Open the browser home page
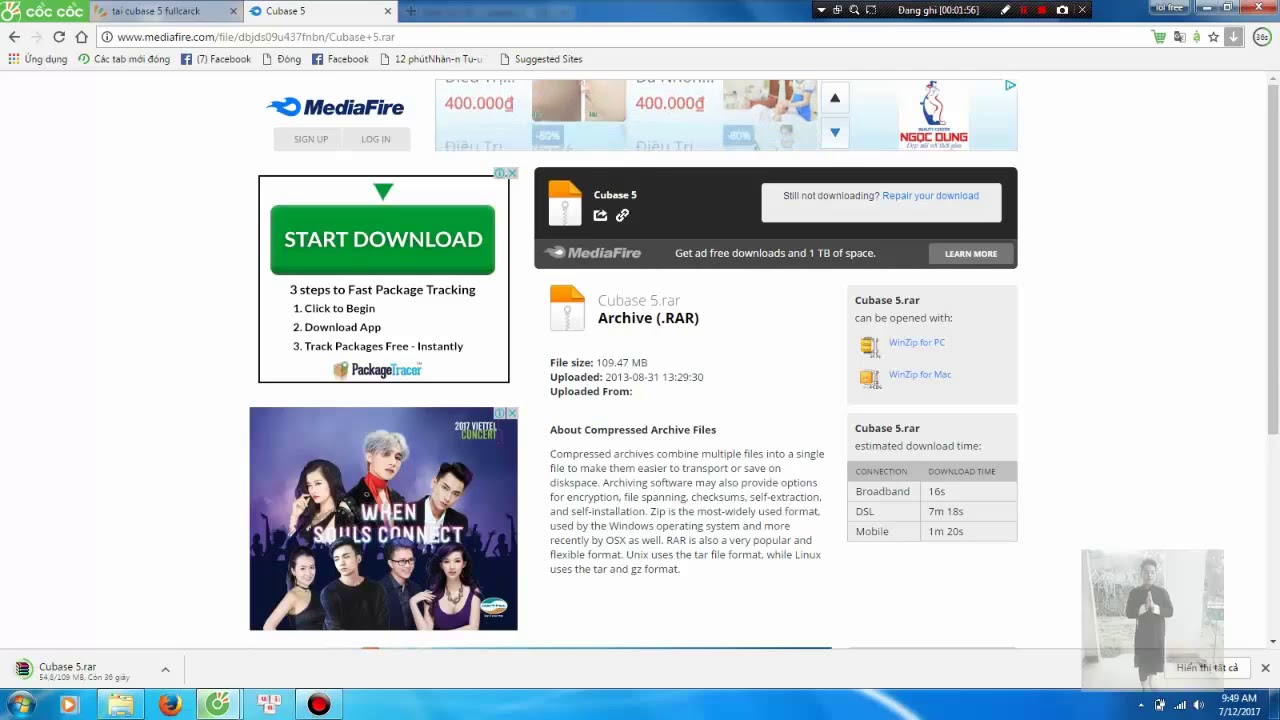 coord(82,37)
